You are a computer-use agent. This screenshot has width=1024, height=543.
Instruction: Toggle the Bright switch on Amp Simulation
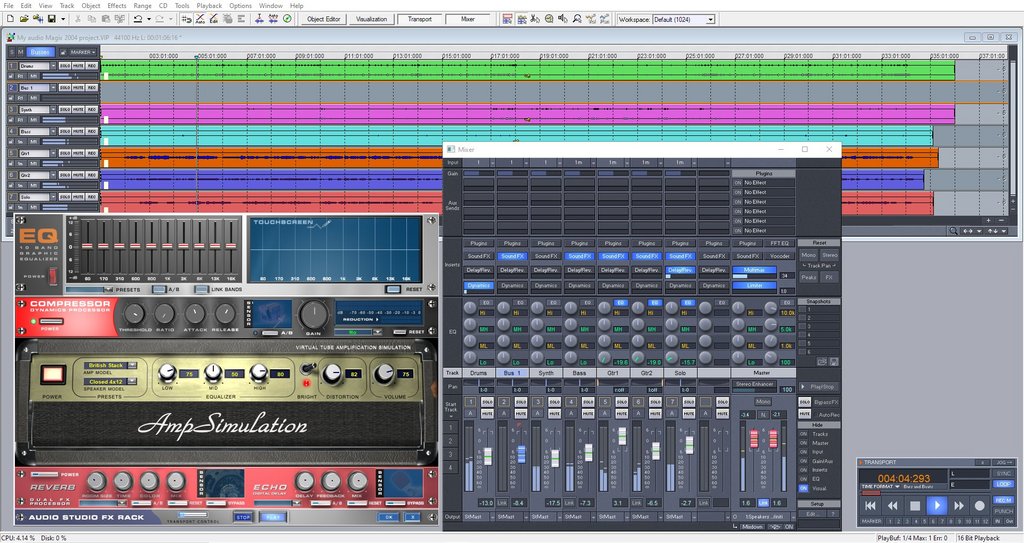tap(307, 370)
